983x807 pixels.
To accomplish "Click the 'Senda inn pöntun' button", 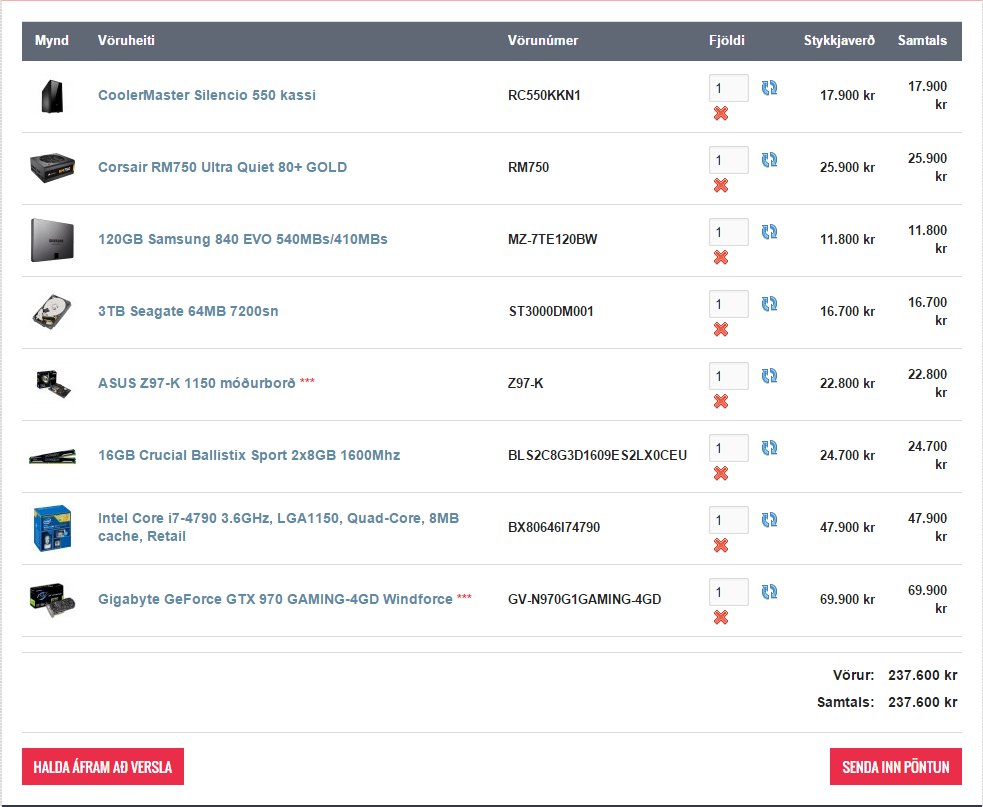I will coord(895,767).
